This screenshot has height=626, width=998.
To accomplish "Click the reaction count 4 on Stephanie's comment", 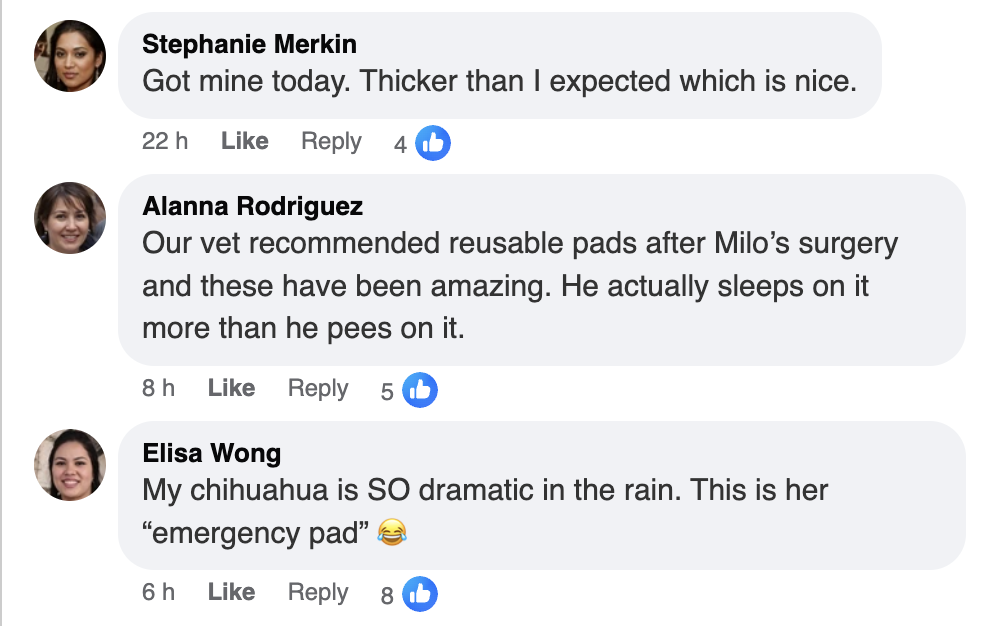I will pyautogui.click(x=401, y=142).
